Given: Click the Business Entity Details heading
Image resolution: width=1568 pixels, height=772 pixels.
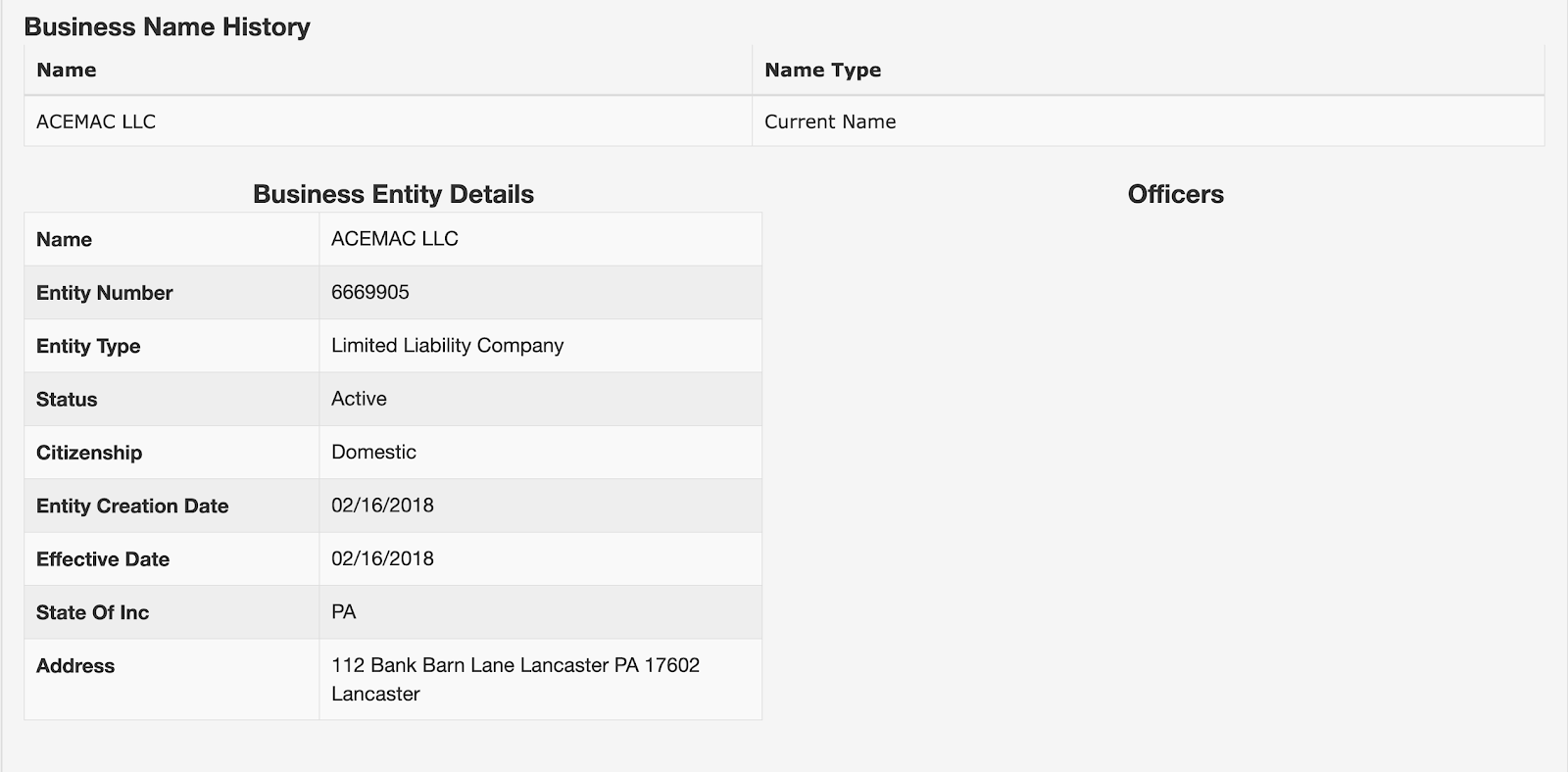Looking at the screenshot, I should (393, 194).
